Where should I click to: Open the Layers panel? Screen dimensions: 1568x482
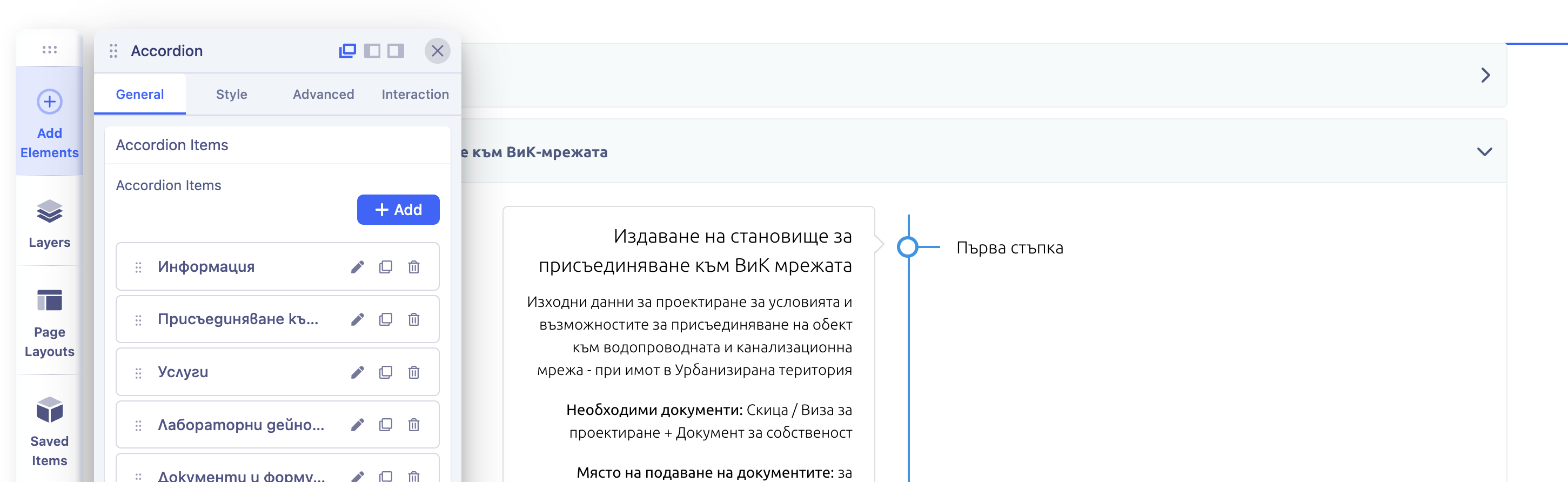49,223
